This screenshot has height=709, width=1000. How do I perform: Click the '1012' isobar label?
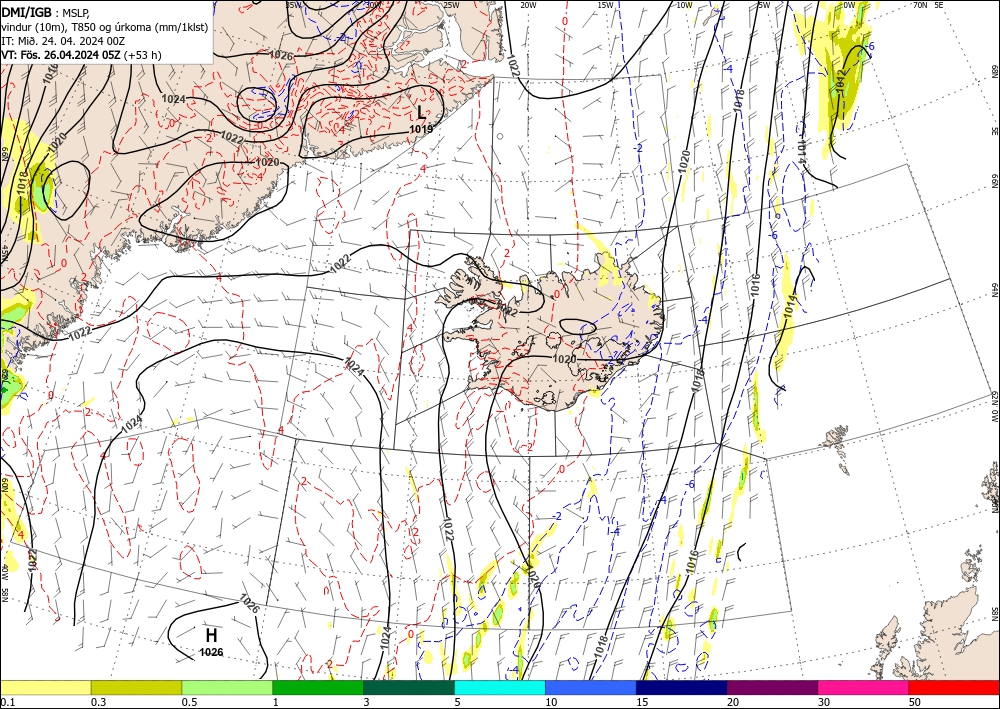click(x=841, y=80)
